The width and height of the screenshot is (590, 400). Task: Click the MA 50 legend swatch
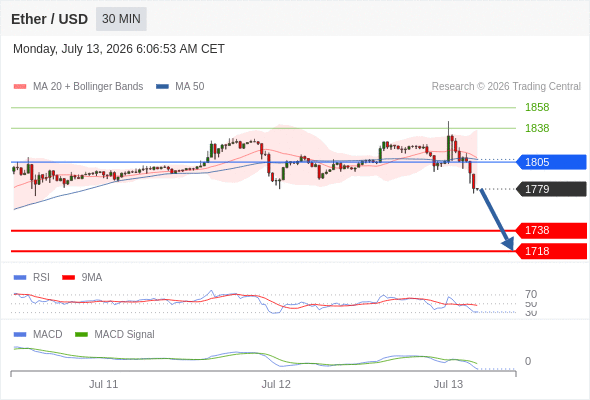[162, 87]
